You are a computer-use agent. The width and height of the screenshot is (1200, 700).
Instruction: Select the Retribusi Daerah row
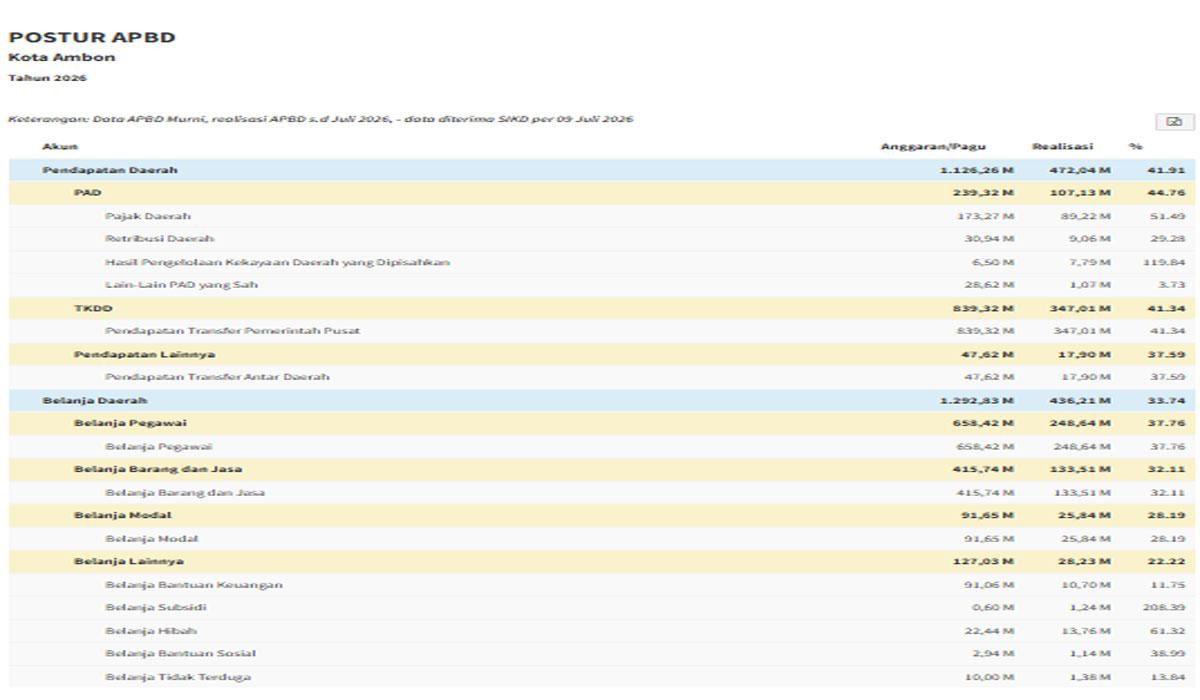[602, 239]
